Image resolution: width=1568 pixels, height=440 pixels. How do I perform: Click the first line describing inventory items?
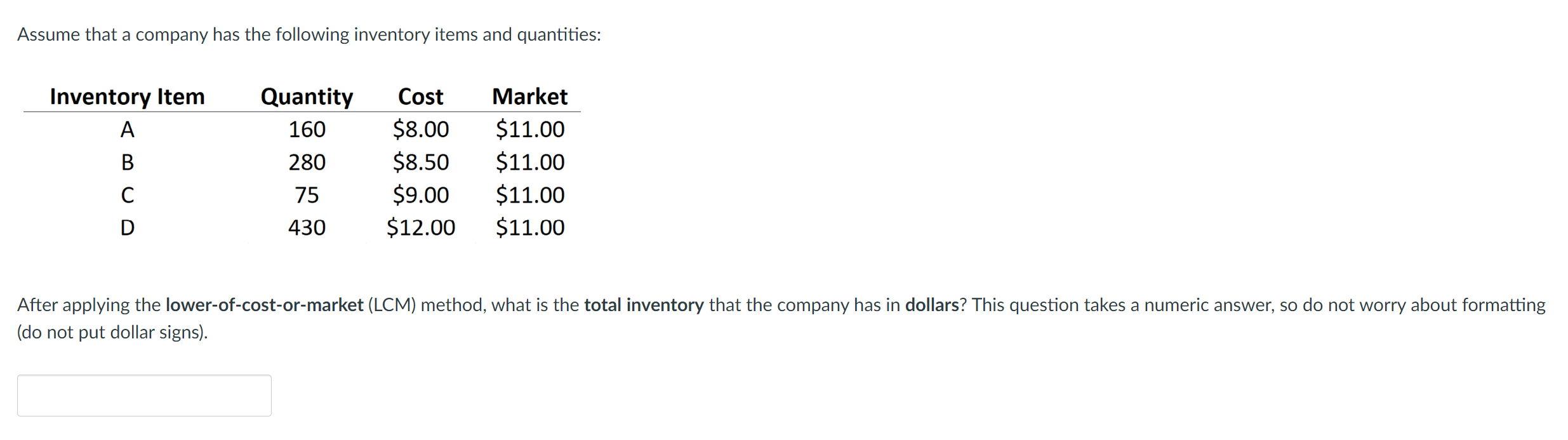(309, 34)
